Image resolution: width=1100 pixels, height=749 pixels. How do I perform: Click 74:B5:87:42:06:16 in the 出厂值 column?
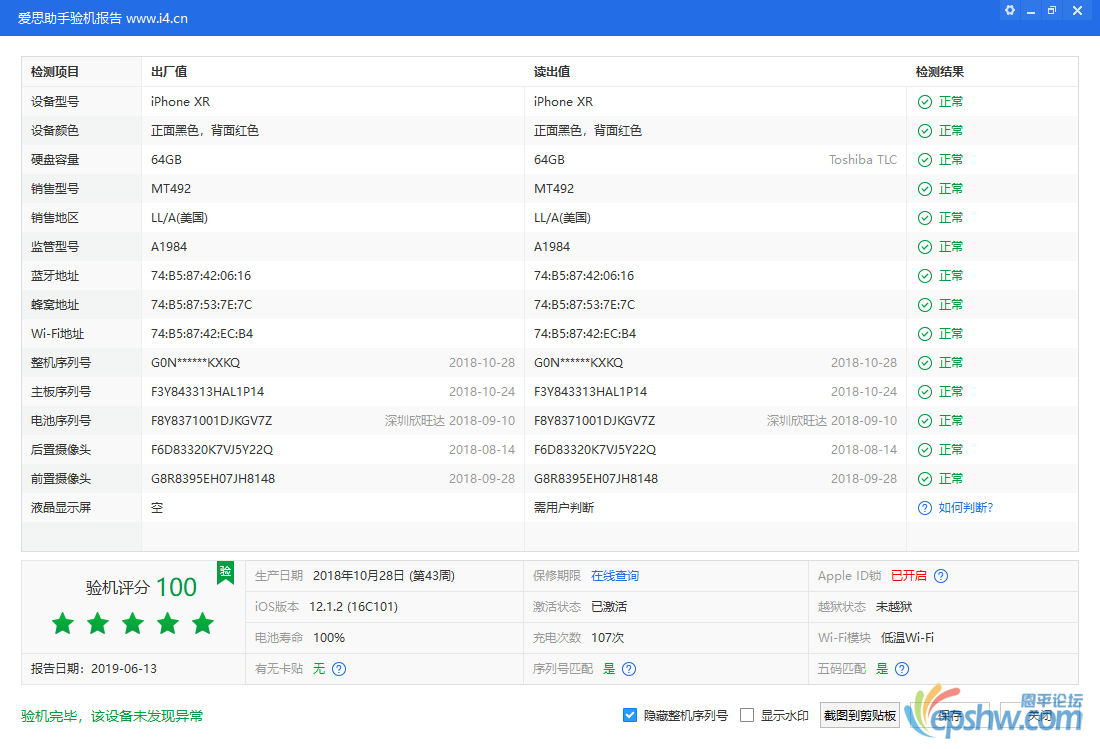(x=201, y=276)
